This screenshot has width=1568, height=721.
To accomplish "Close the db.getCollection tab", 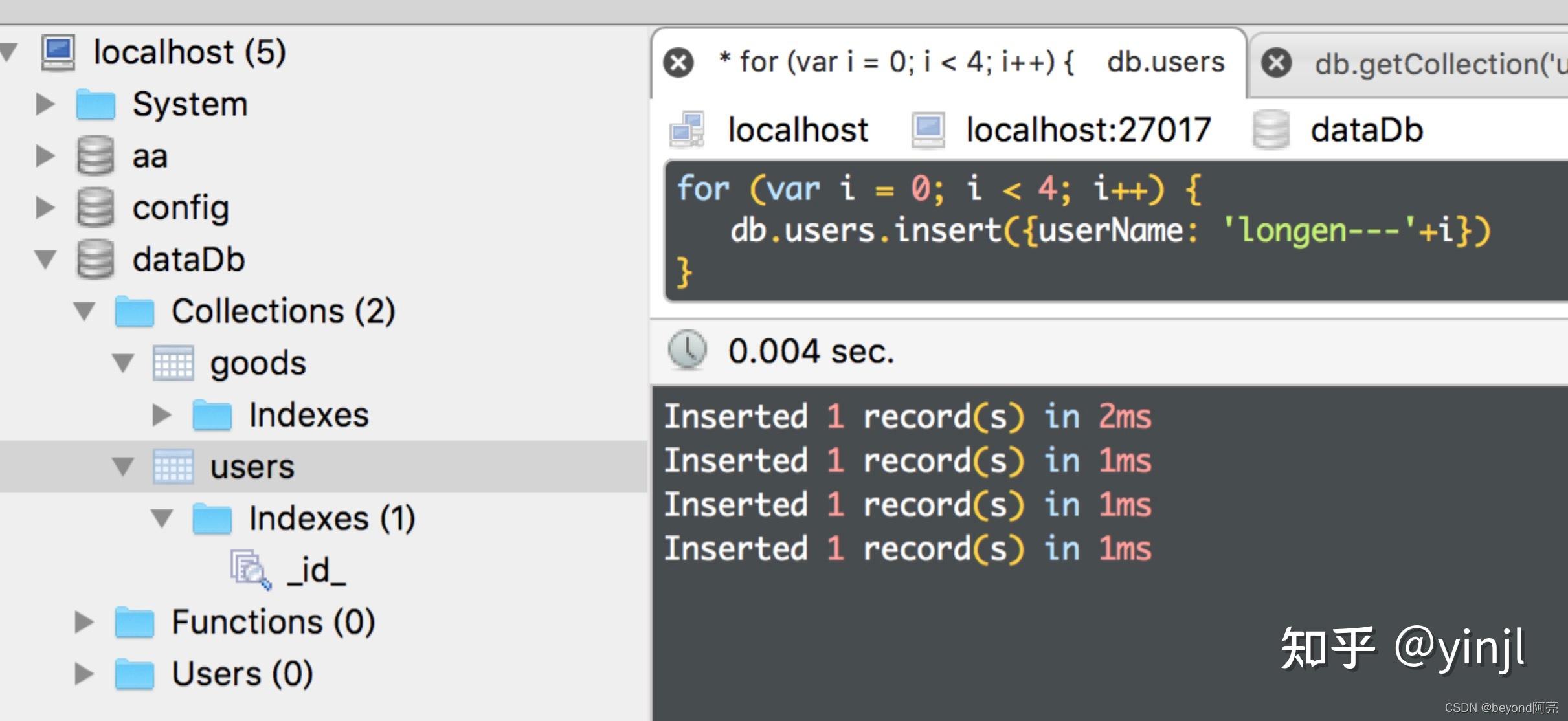I will pos(1277,63).
